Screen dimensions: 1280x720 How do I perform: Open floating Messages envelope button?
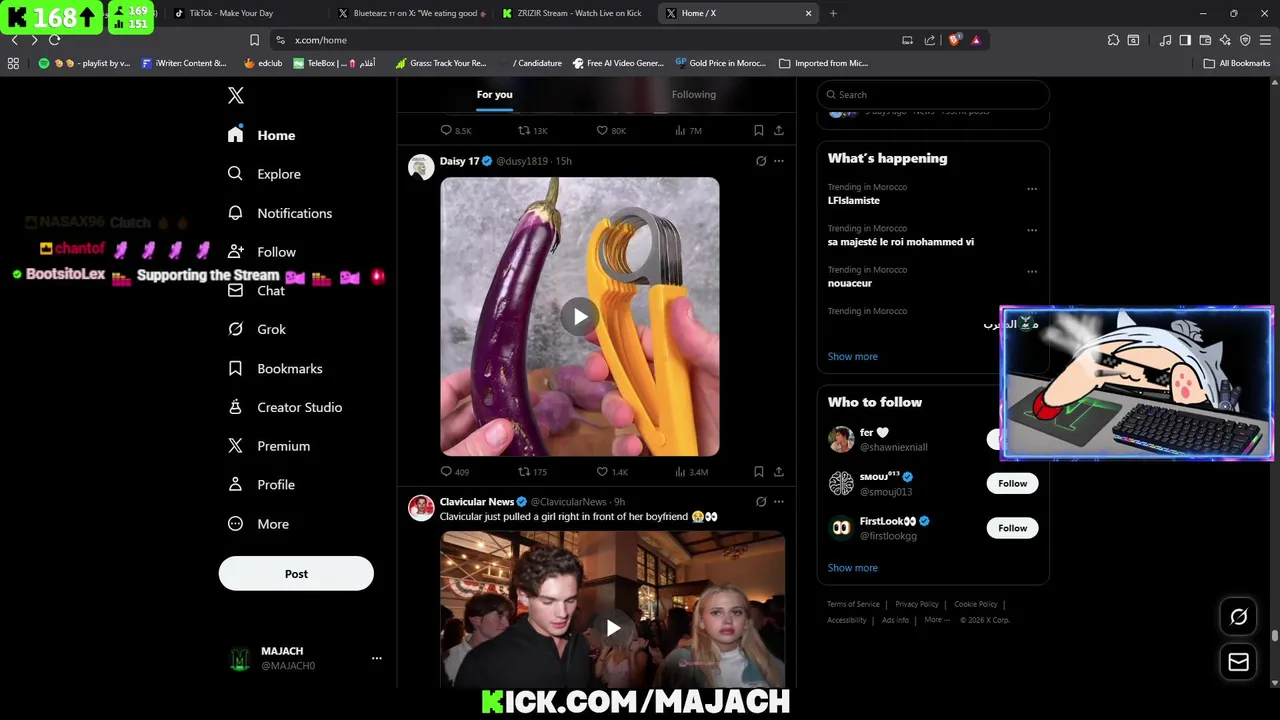(1238, 662)
